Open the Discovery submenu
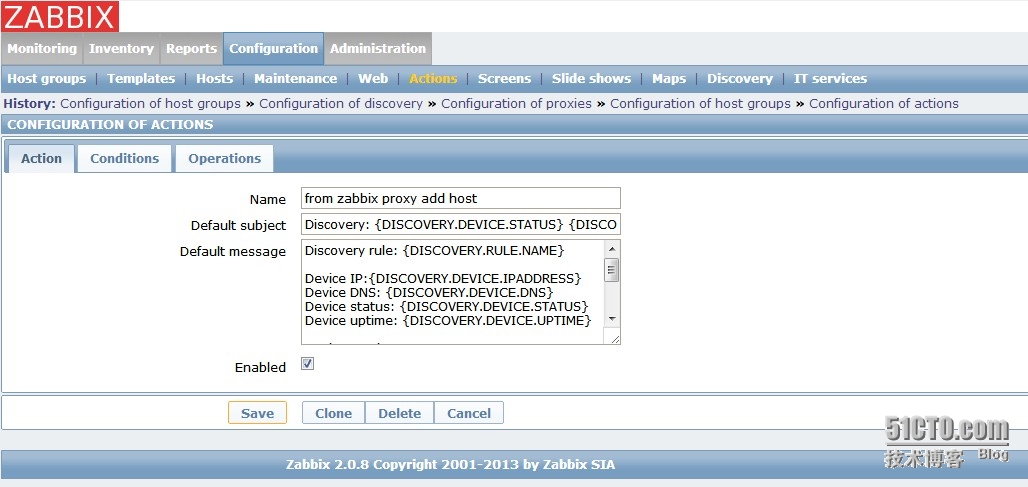The height and width of the screenshot is (487, 1028). tap(740, 79)
